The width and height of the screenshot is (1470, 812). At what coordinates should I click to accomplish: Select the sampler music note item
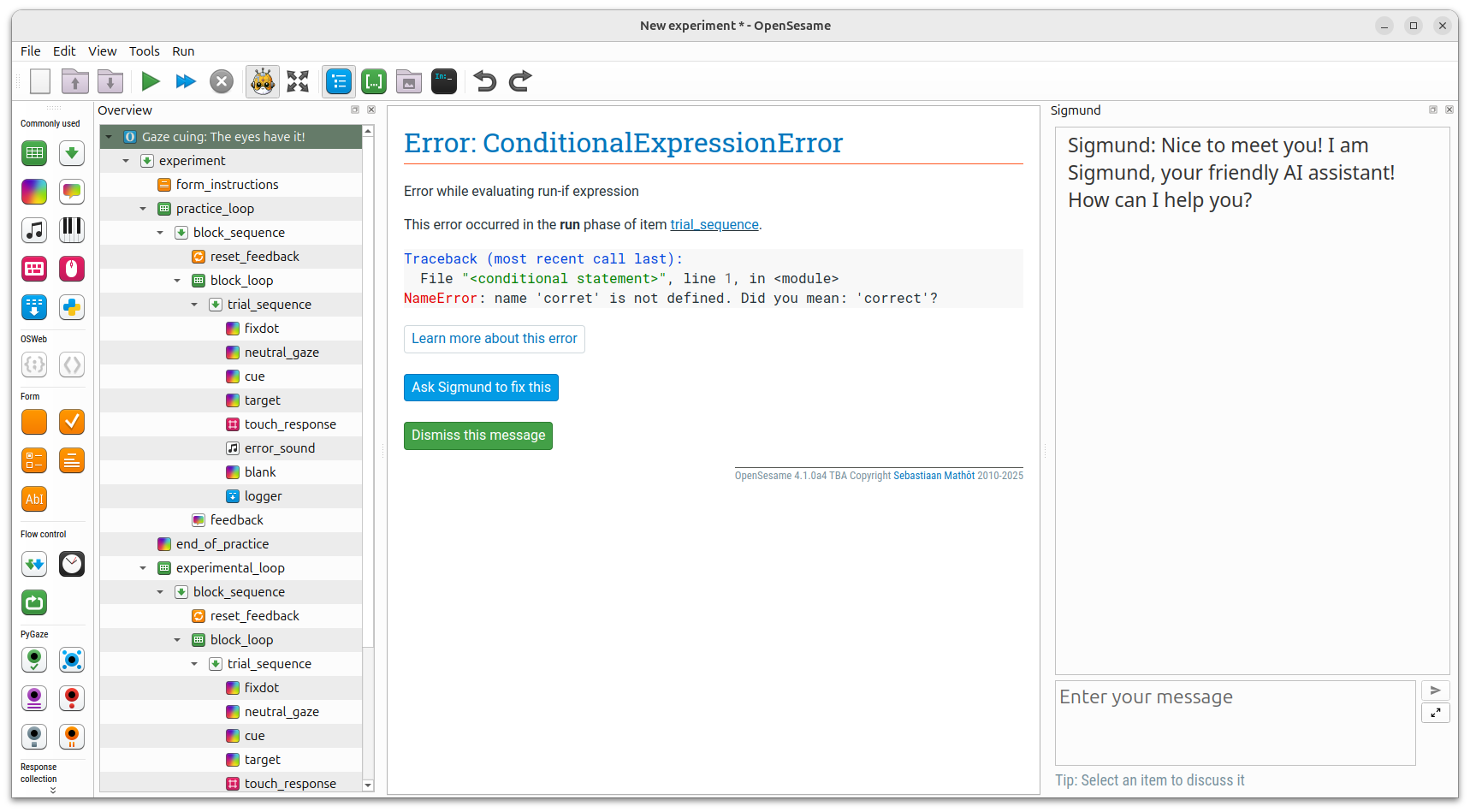(x=34, y=230)
